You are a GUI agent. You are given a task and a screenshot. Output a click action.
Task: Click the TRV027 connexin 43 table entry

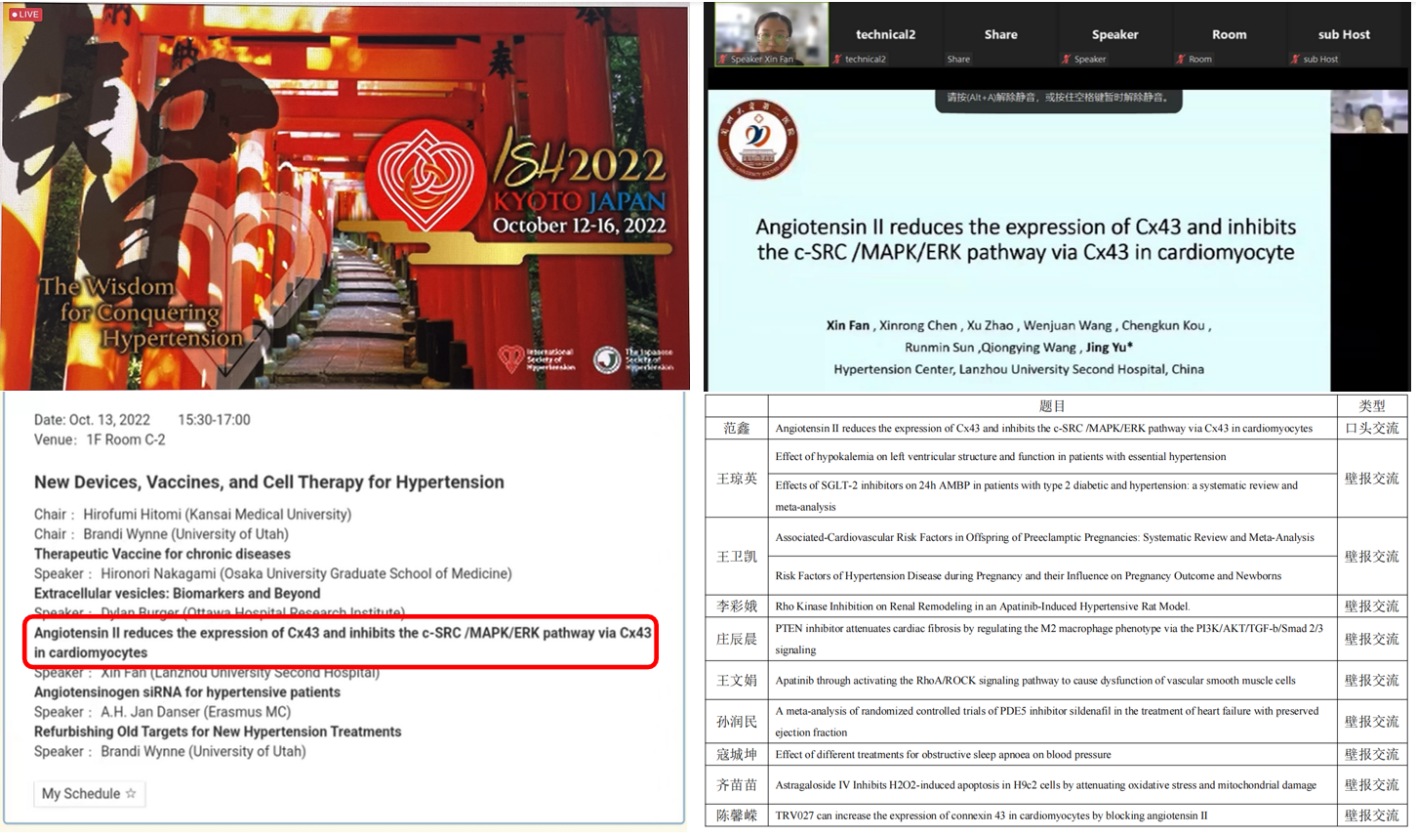point(990,815)
